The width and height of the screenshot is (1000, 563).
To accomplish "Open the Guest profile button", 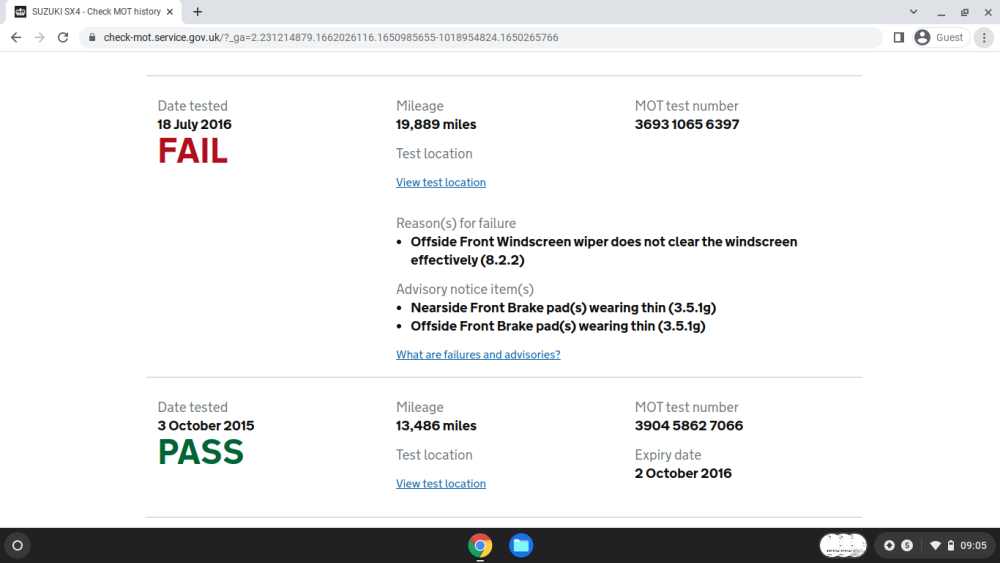I will [941, 38].
